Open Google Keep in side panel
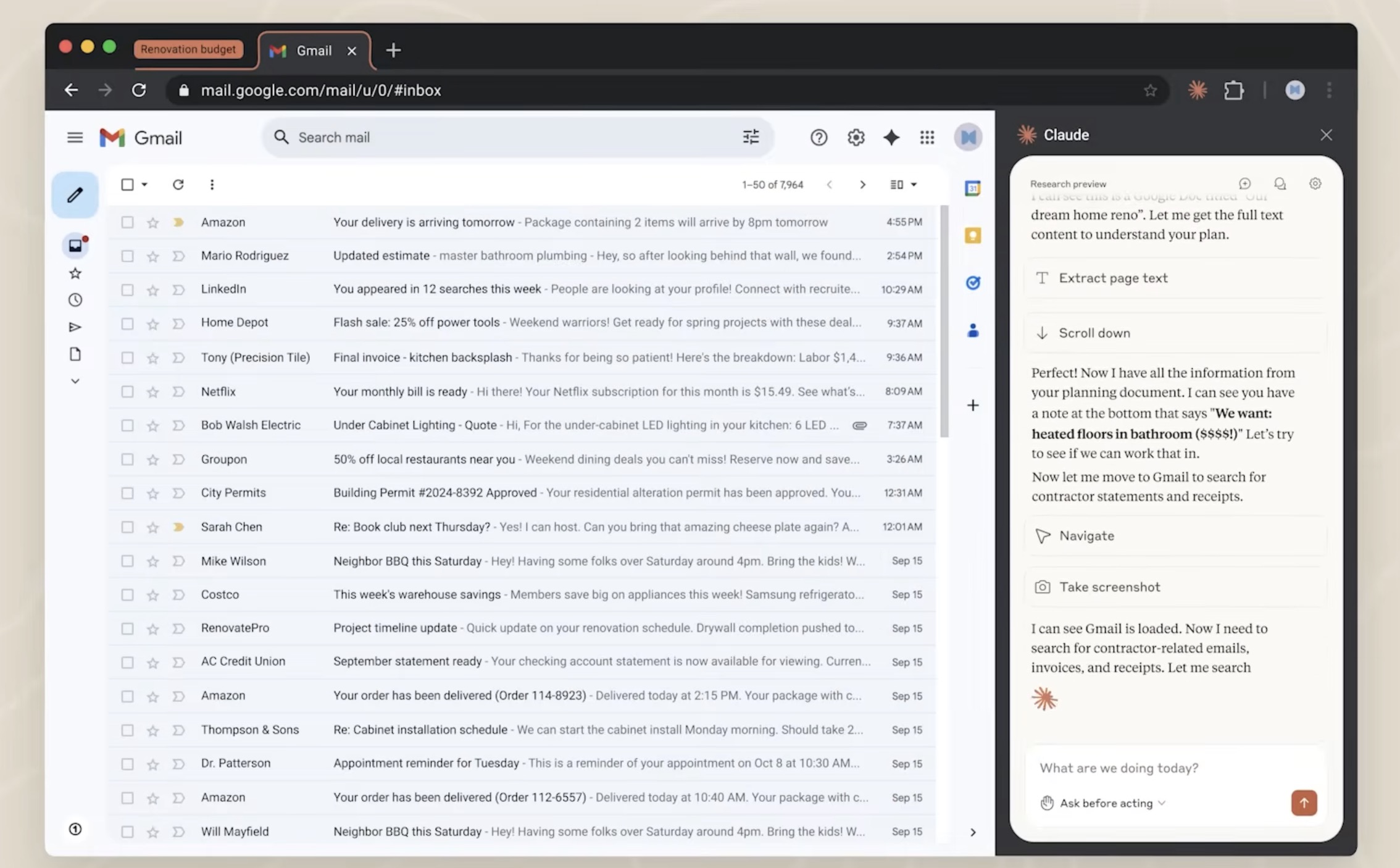This screenshot has width=1400, height=868. tap(972, 235)
